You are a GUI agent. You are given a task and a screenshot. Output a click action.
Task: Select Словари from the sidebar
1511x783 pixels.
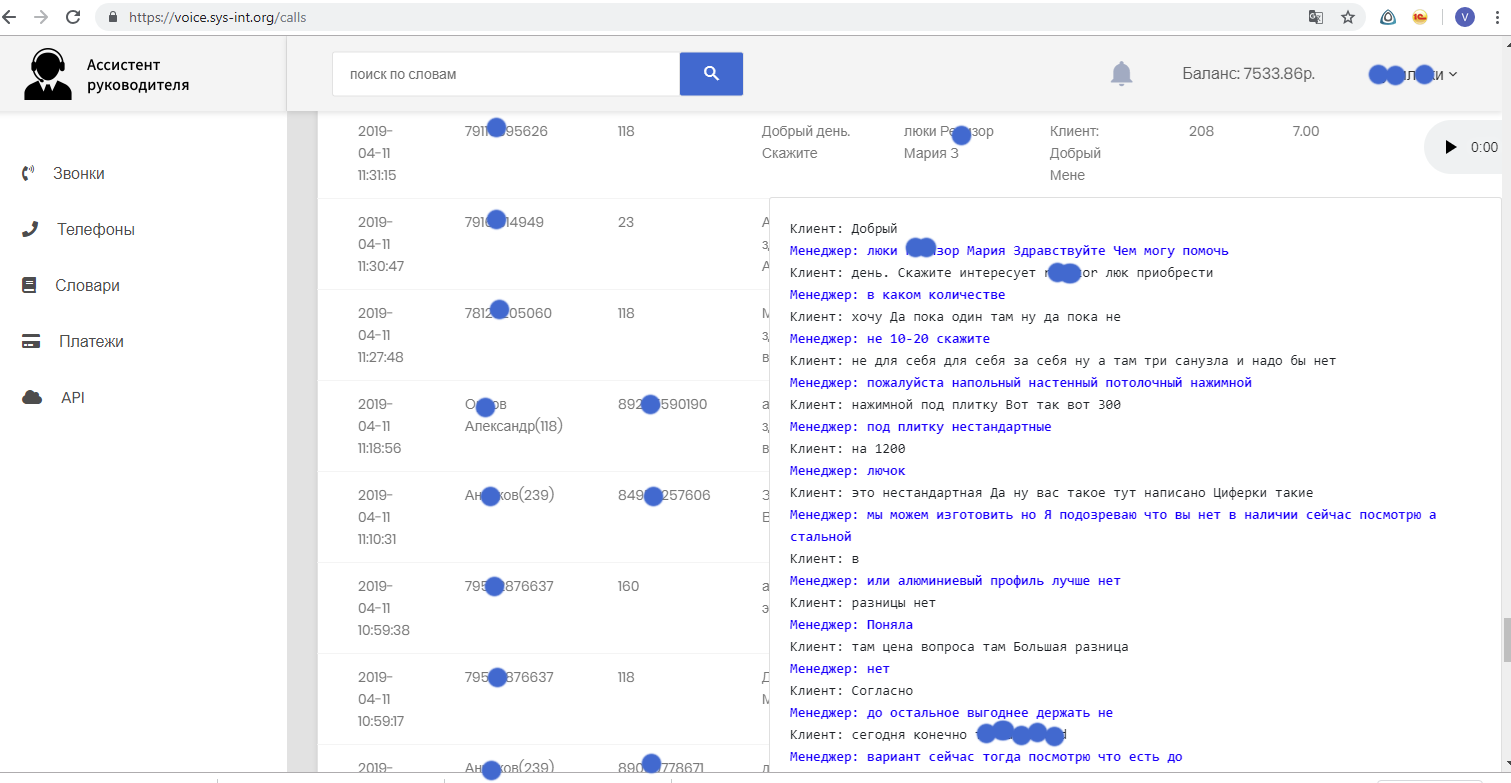(87, 286)
